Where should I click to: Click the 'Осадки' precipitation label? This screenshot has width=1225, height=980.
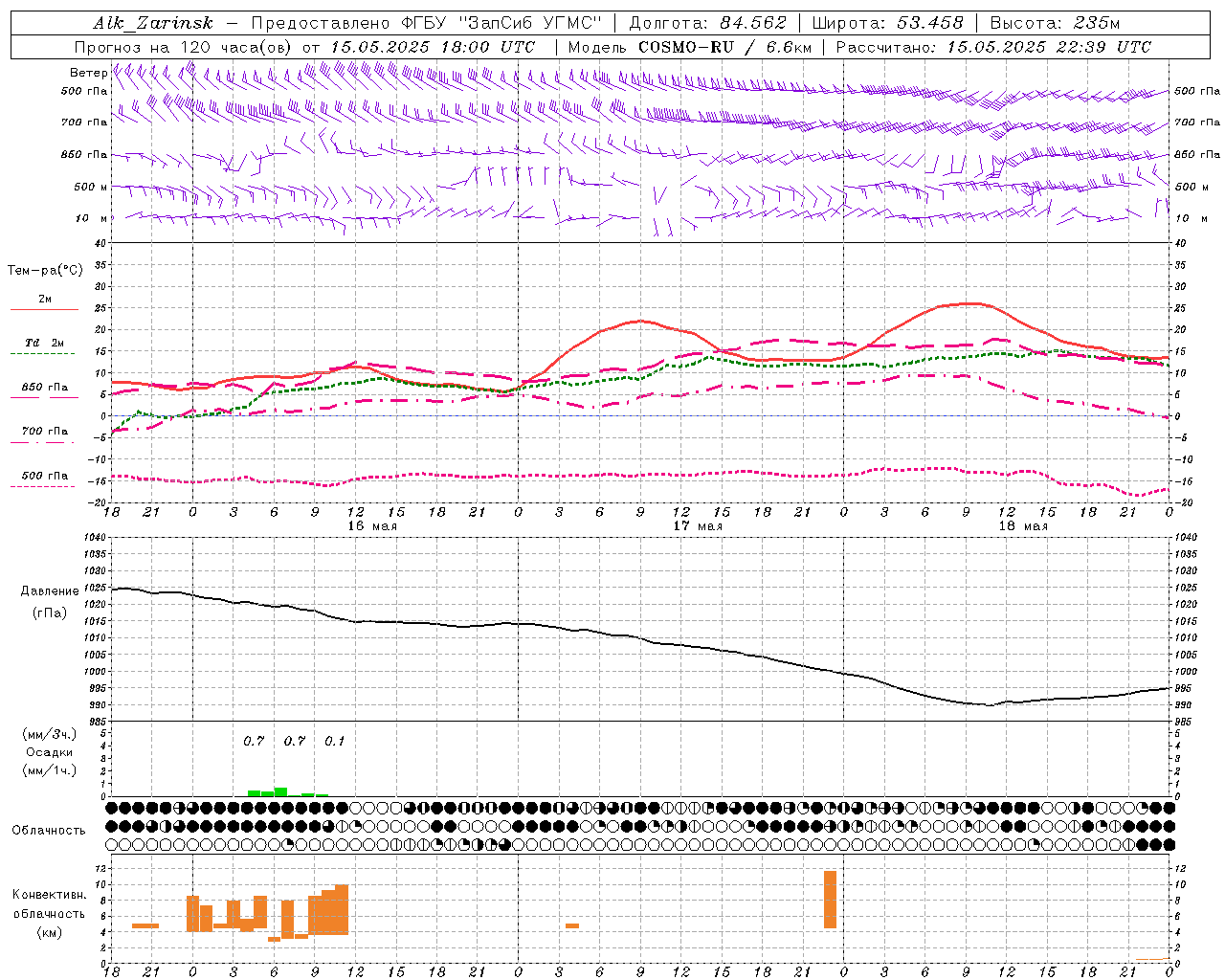50,752
